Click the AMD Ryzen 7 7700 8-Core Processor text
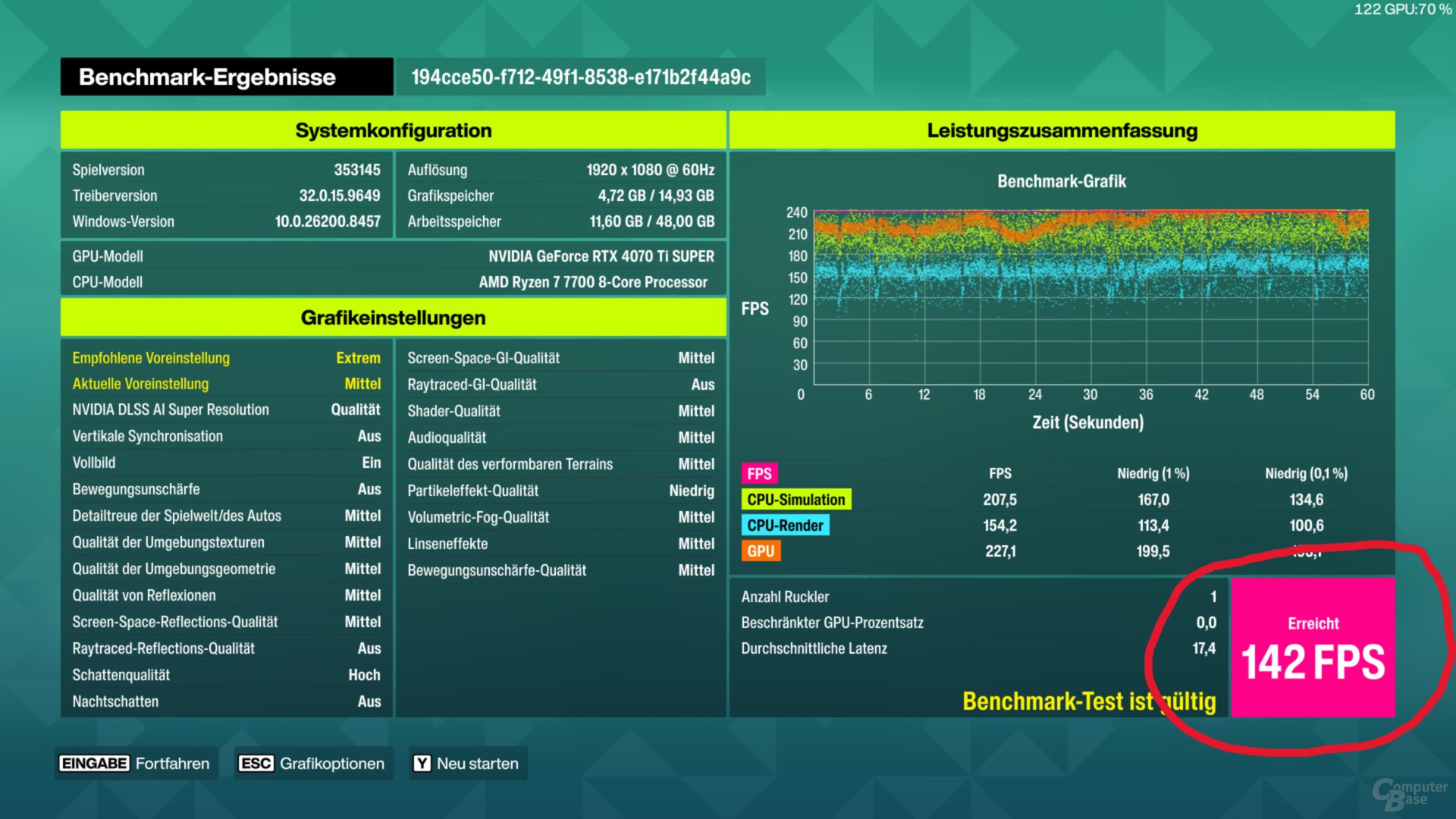 click(593, 282)
